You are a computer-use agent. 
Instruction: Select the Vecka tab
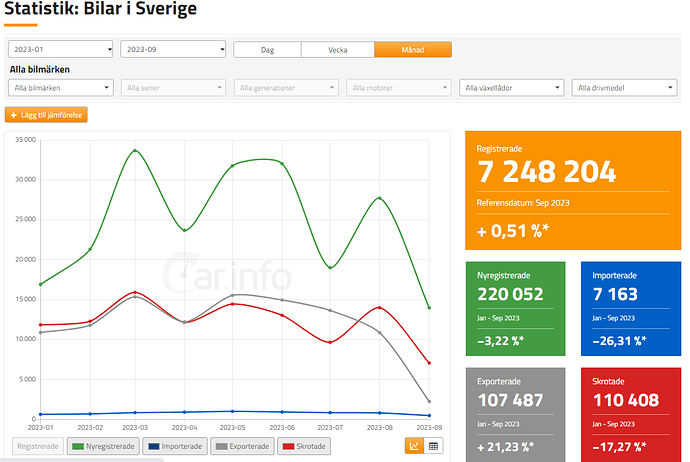pyautogui.click(x=338, y=50)
